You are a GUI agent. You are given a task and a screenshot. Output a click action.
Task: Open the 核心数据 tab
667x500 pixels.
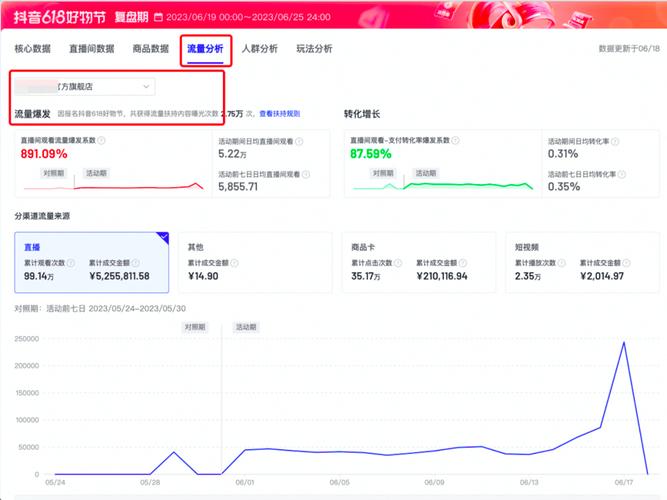point(33,49)
